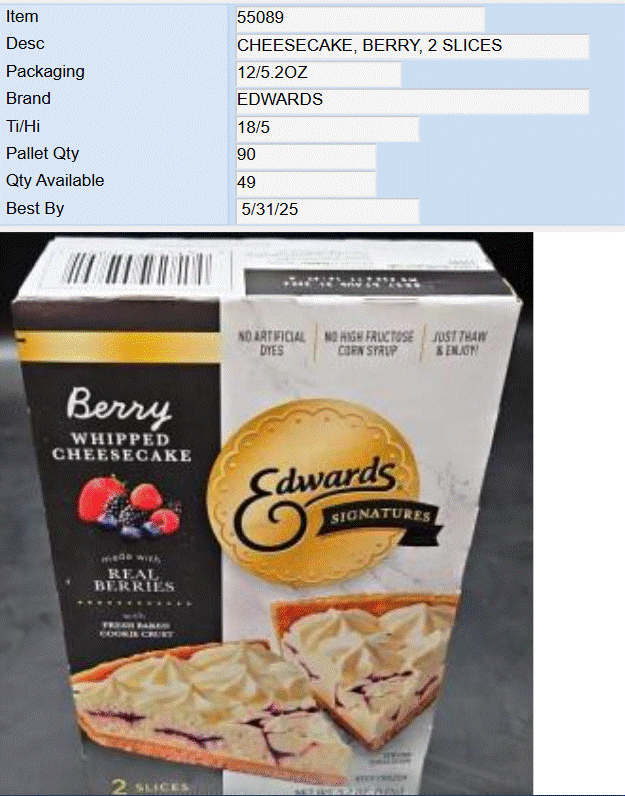Click the Edwards Signatures gold logo on box
The width and height of the screenshot is (625, 796).
click(x=322, y=492)
